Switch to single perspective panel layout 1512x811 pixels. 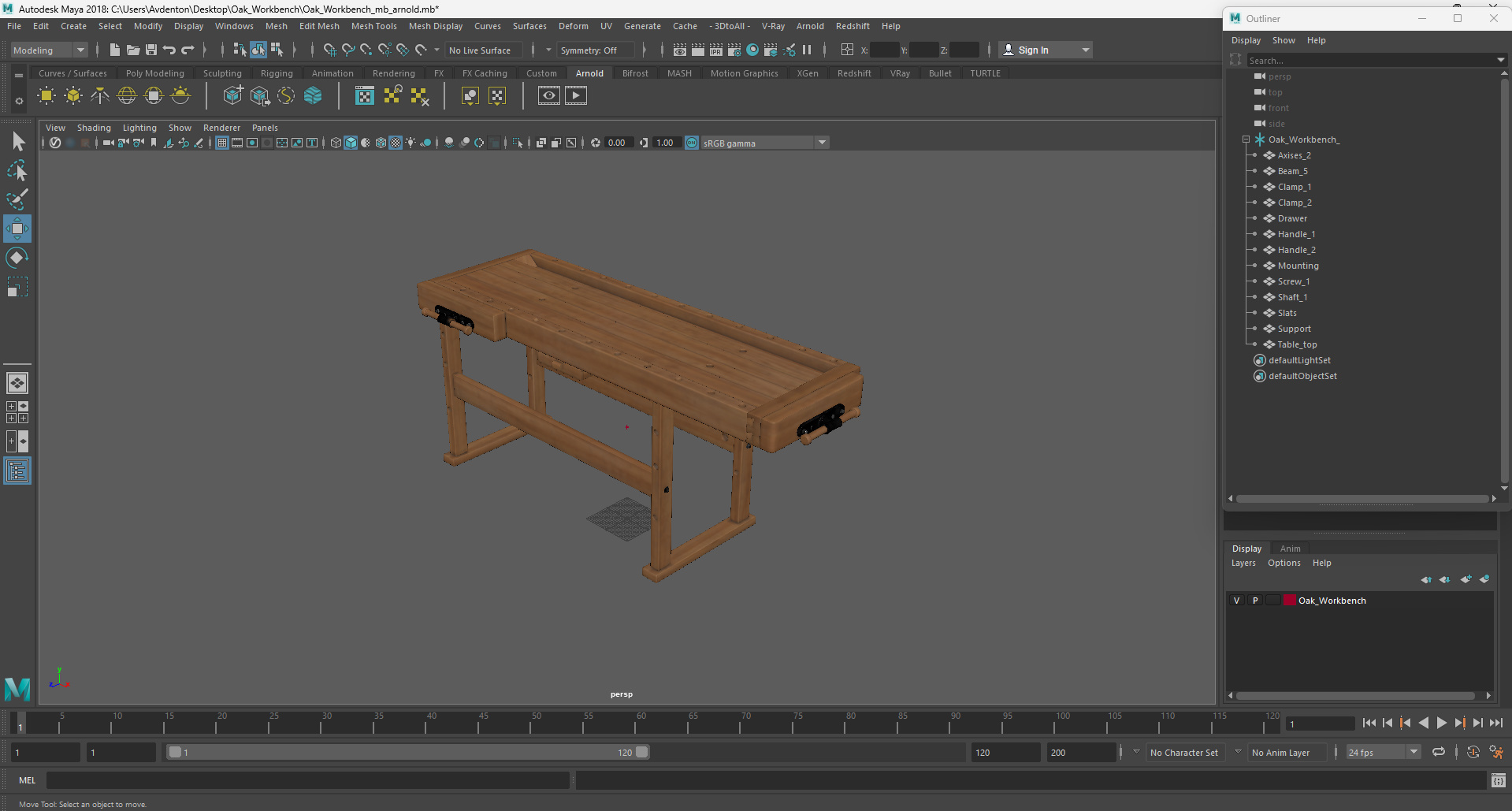[x=17, y=383]
